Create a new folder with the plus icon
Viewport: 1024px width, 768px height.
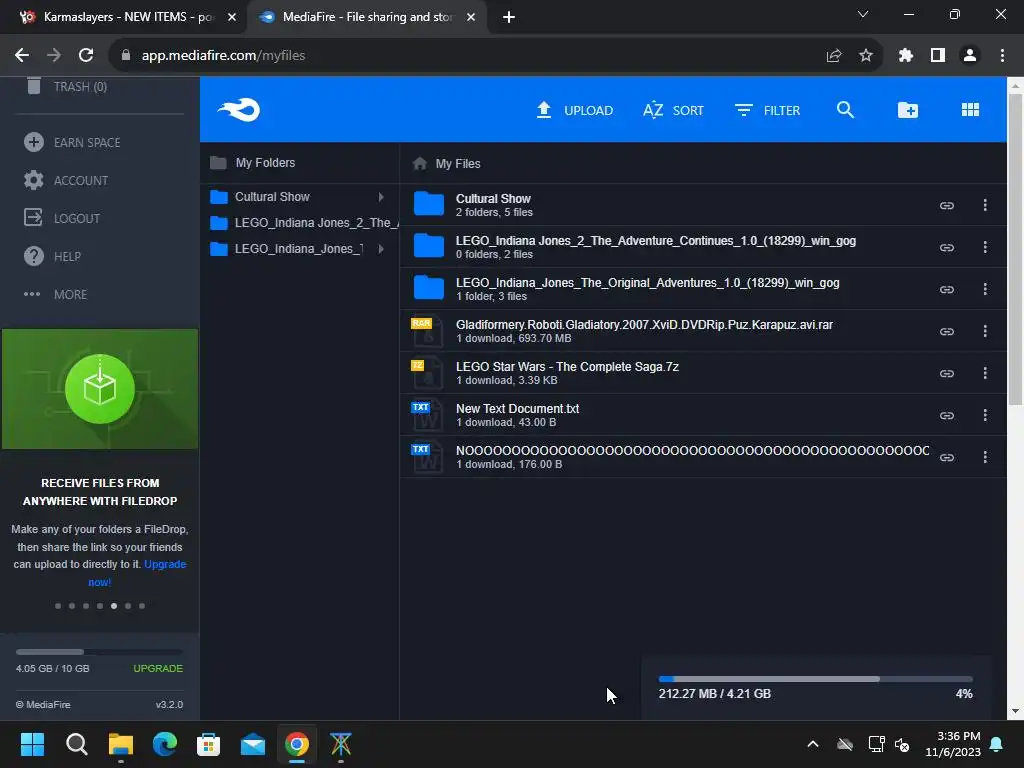(x=908, y=110)
